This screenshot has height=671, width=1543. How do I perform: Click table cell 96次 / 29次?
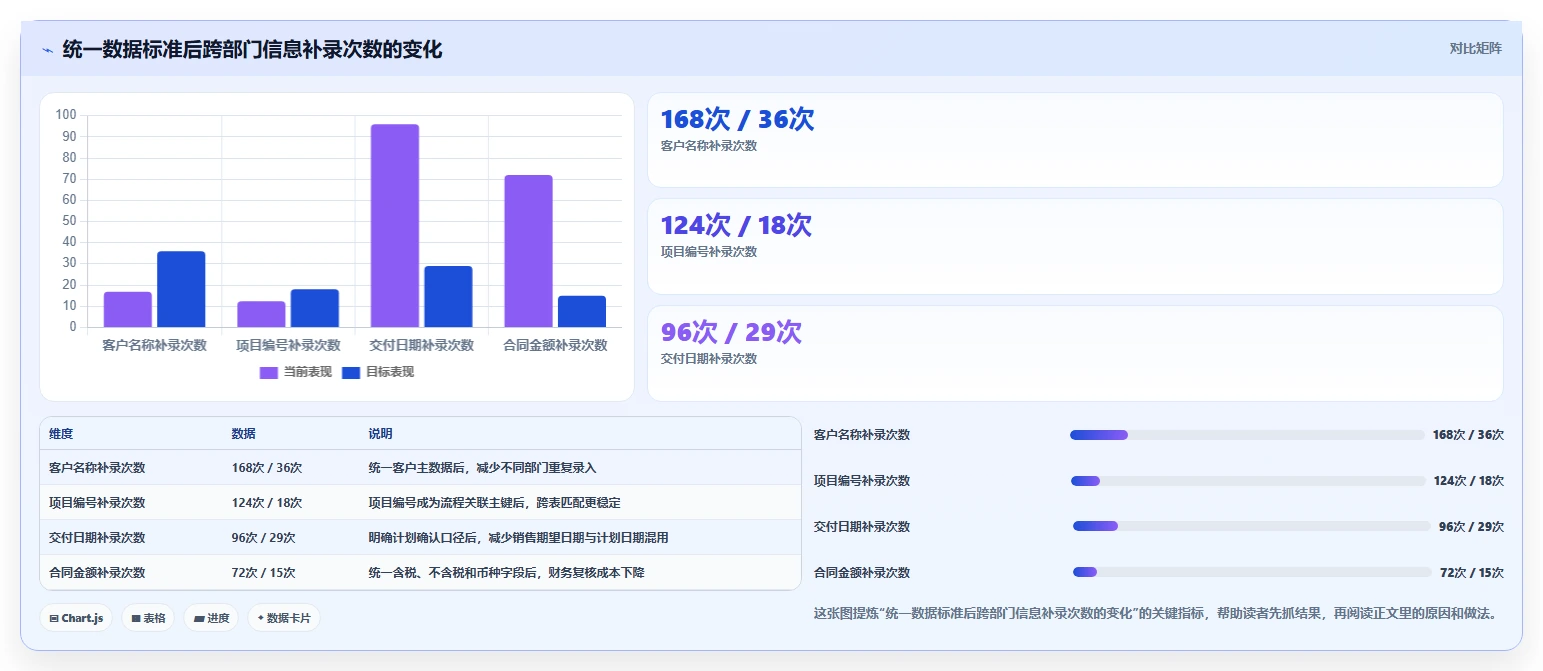[264, 538]
